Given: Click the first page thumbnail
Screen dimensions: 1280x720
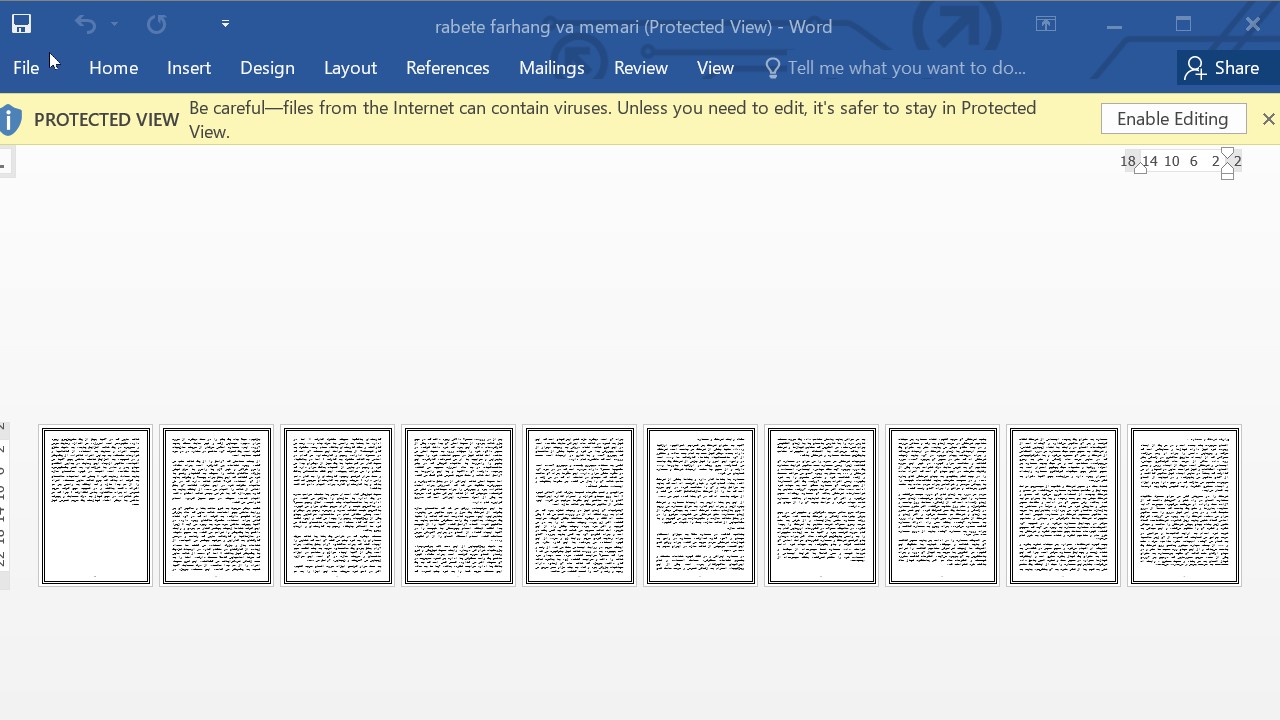Looking at the screenshot, I should pyautogui.click(x=96, y=506).
